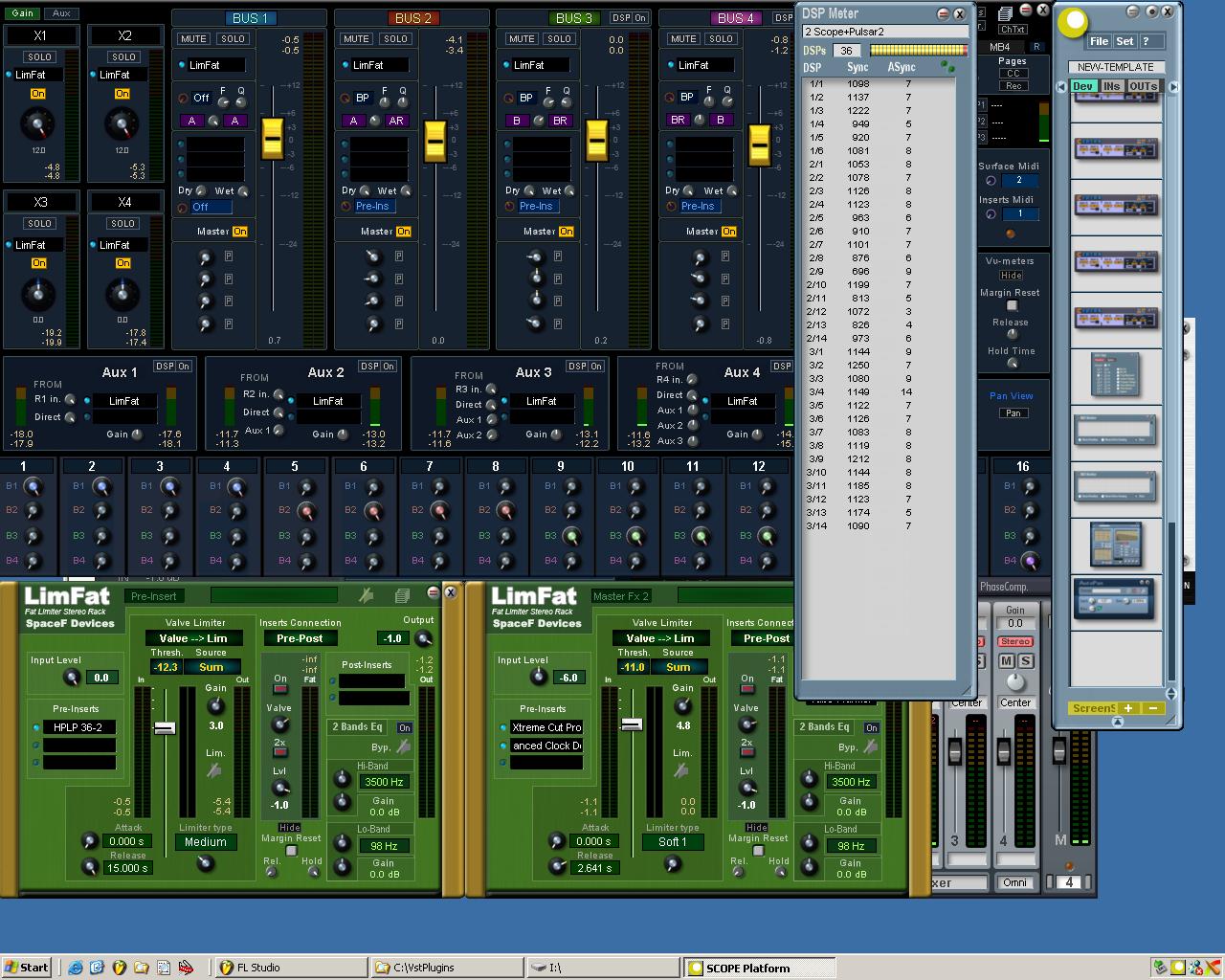The height and width of the screenshot is (980, 1225).
Task: Open the FL Studio quick launch icon beside Start
Action: [x=119, y=968]
